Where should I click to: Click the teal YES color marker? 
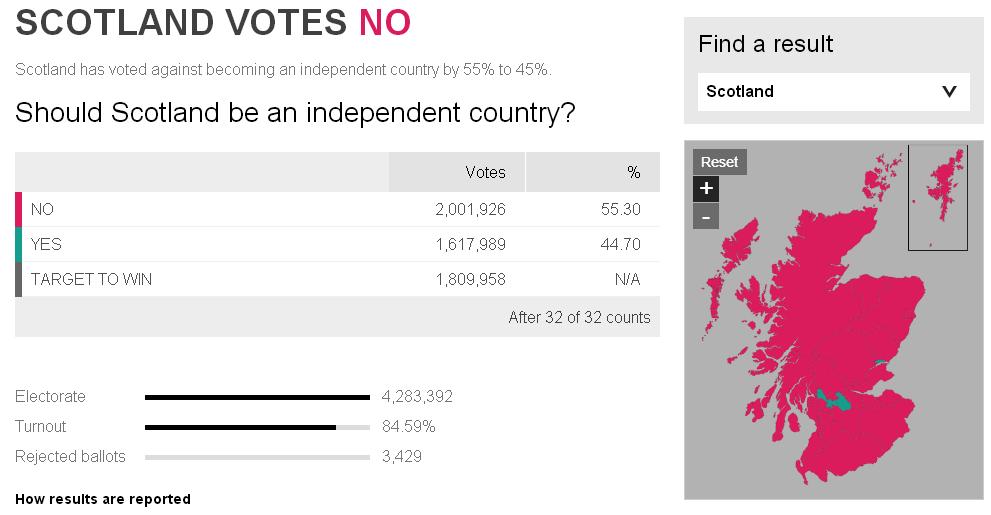pyautogui.click(x=18, y=244)
